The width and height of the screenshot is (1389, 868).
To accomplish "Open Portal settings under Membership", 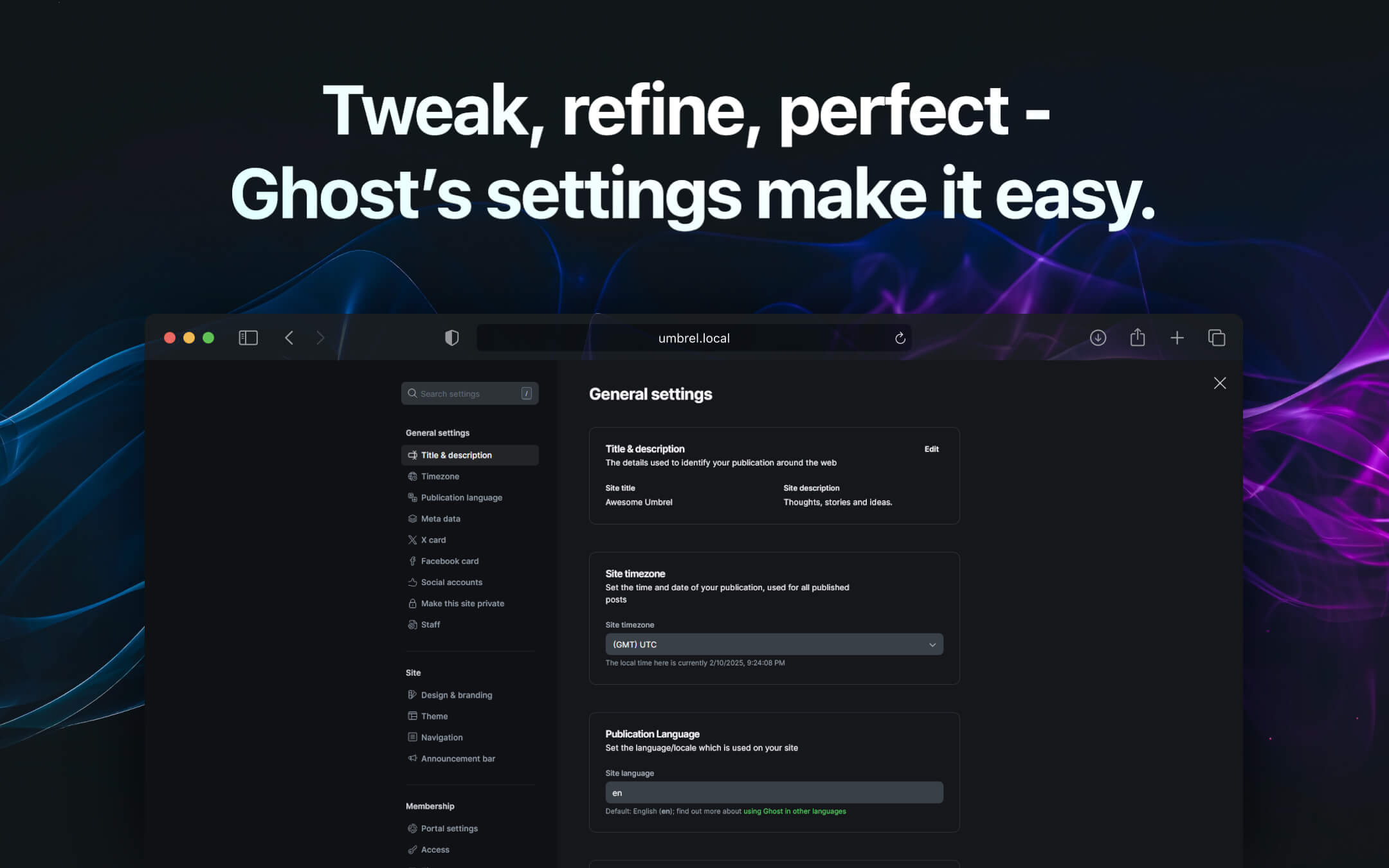I will (x=449, y=828).
